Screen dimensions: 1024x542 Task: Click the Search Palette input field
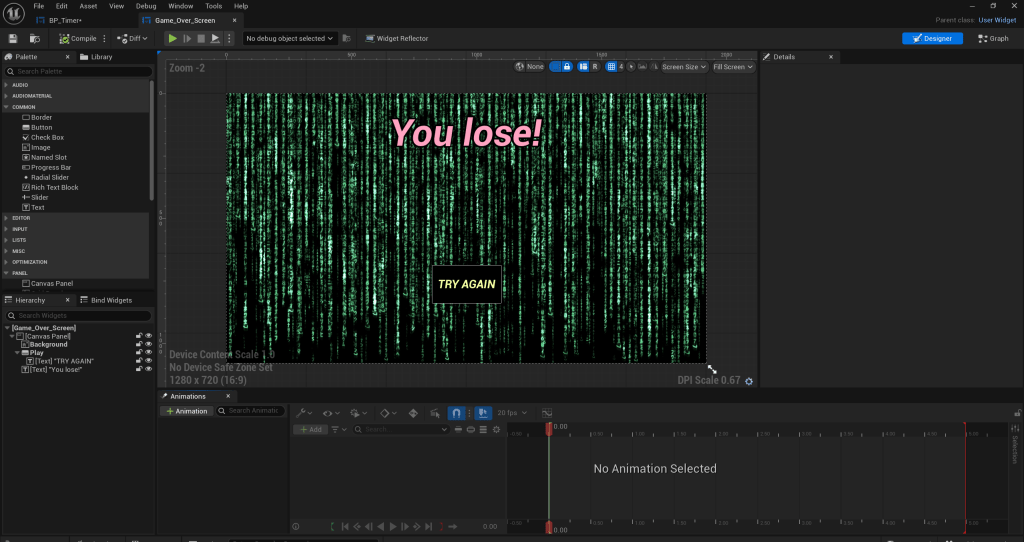80,71
